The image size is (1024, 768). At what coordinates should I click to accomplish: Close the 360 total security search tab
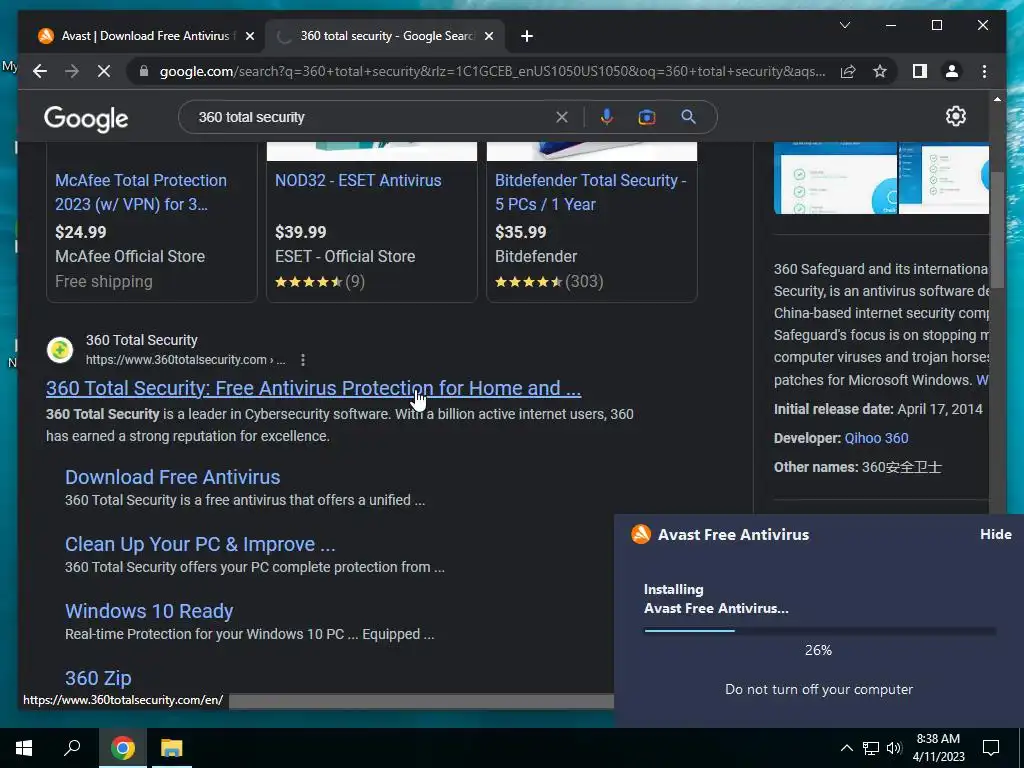coord(488,36)
